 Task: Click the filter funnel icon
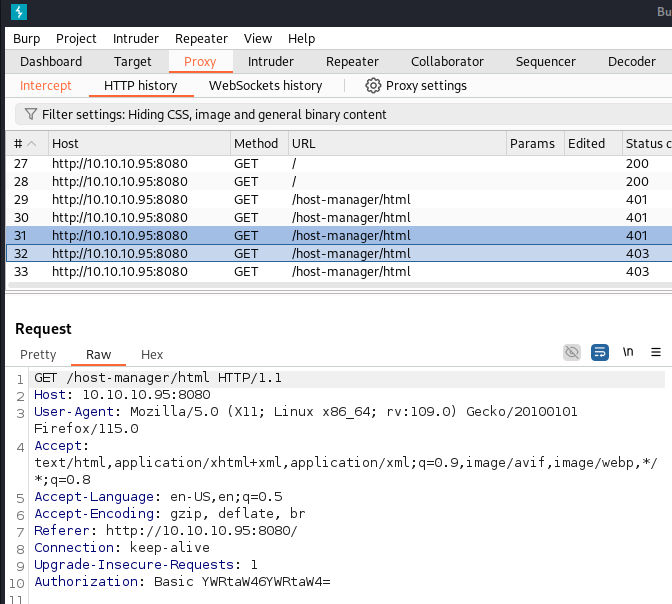coord(30,115)
